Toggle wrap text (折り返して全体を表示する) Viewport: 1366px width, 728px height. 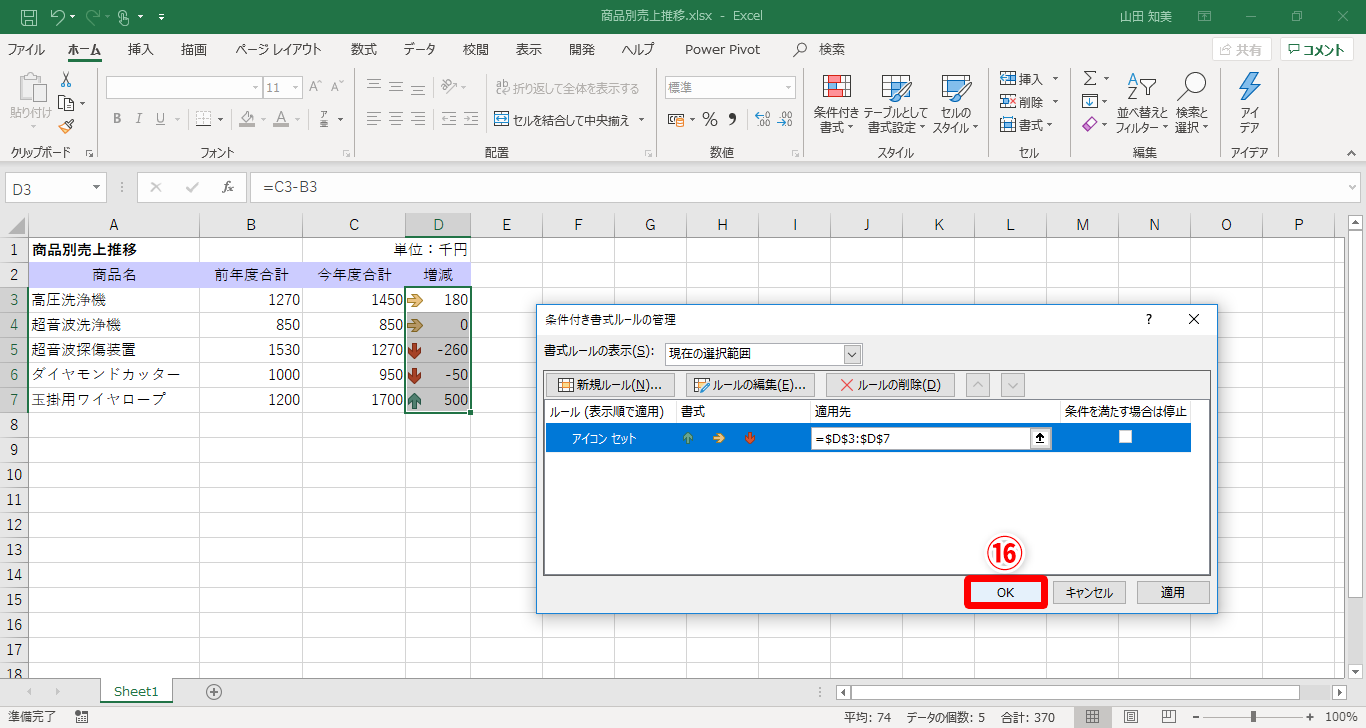(568, 88)
